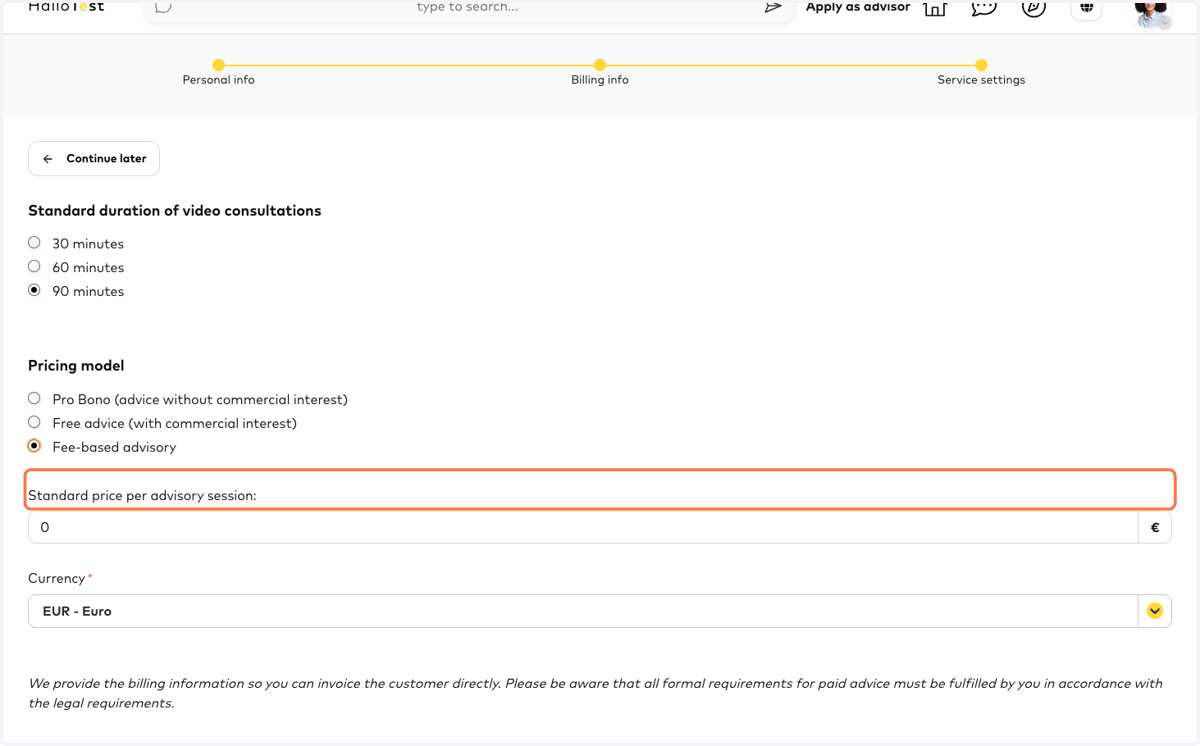The height and width of the screenshot is (746, 1200).
Task: Click the chat bubble icon in search bar
Action: pyautogui.click(x=163, y=7)
